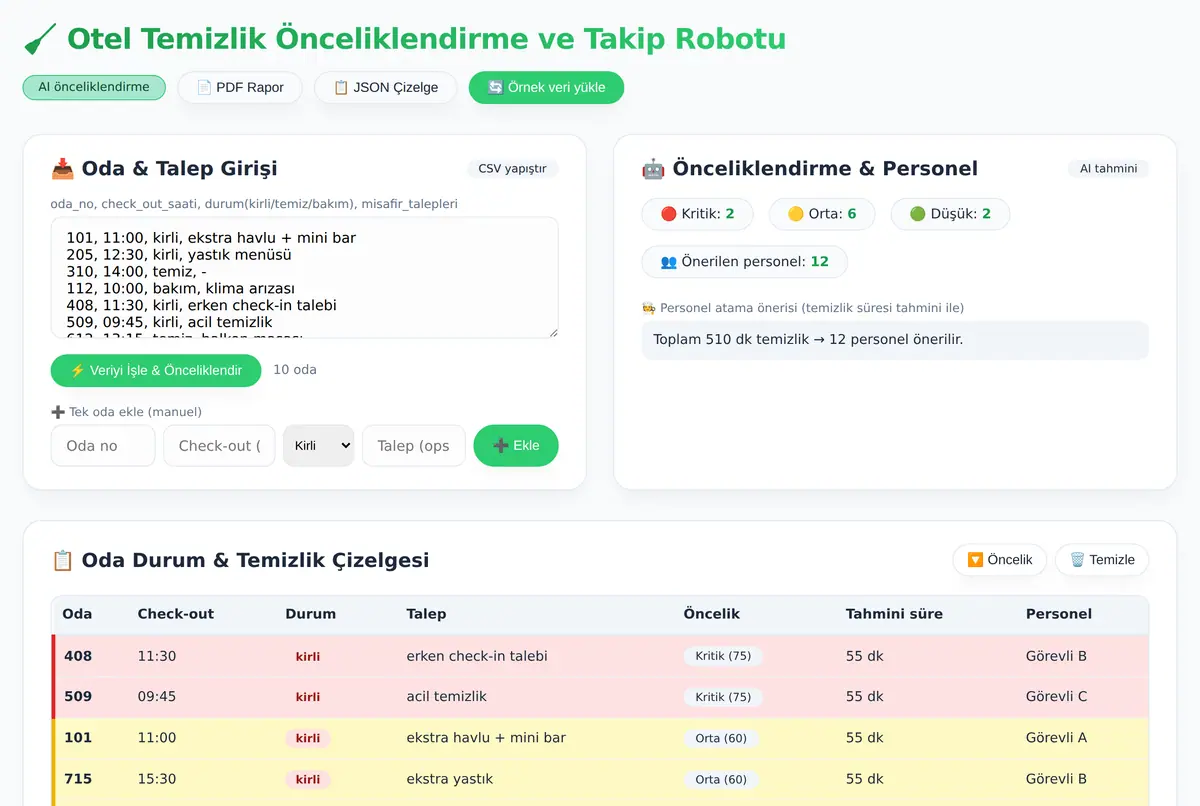
Task: Click the Oda & Talep Girişi heading
Action: (180, 169)
